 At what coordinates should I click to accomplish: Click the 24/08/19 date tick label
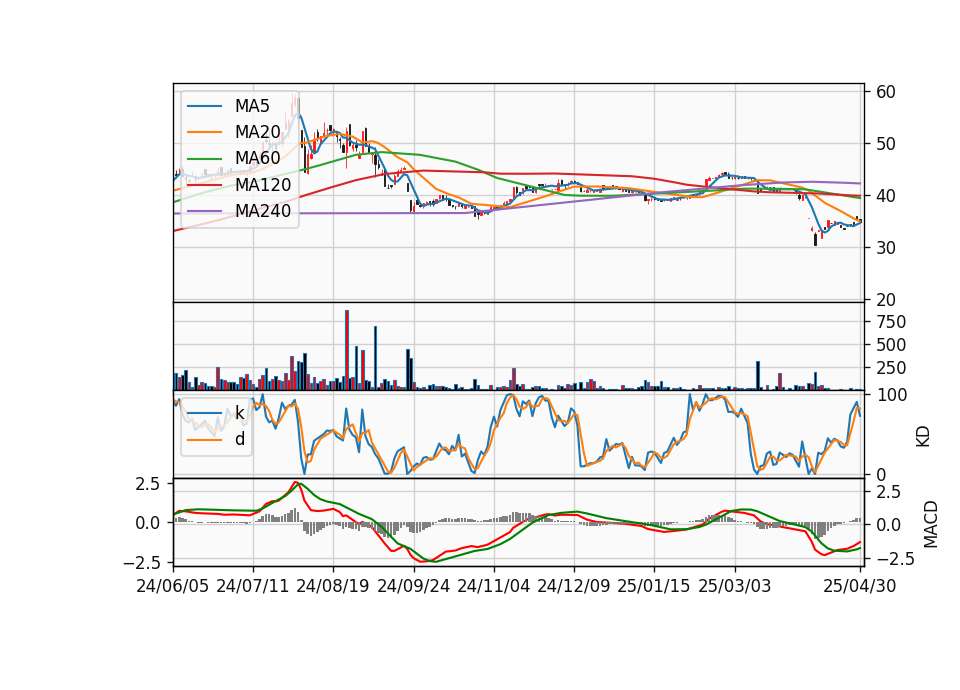click(x=333, y=586)
